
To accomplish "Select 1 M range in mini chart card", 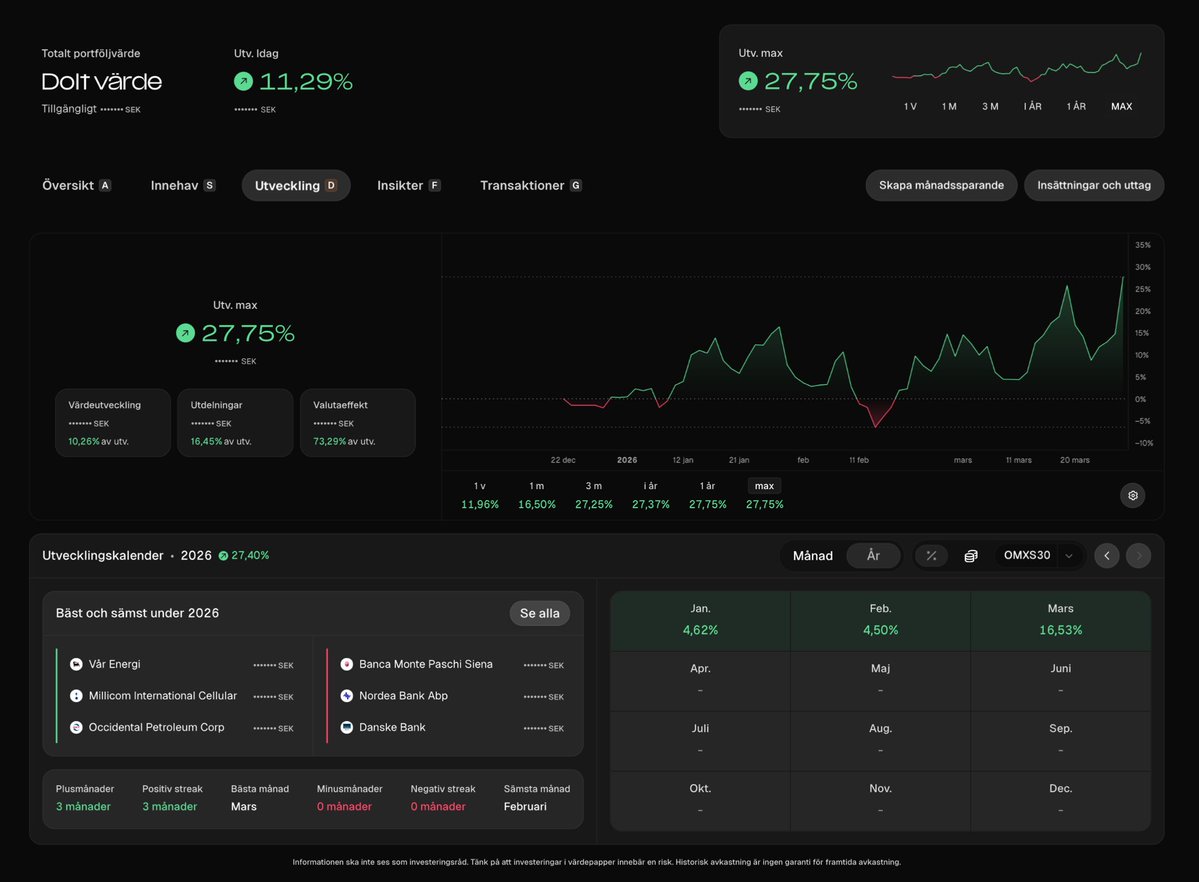I will [949, 106].
